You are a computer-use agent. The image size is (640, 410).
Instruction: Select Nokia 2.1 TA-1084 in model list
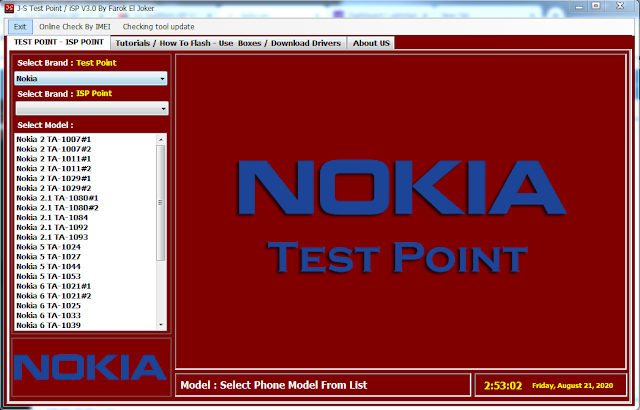click(86, 218)
